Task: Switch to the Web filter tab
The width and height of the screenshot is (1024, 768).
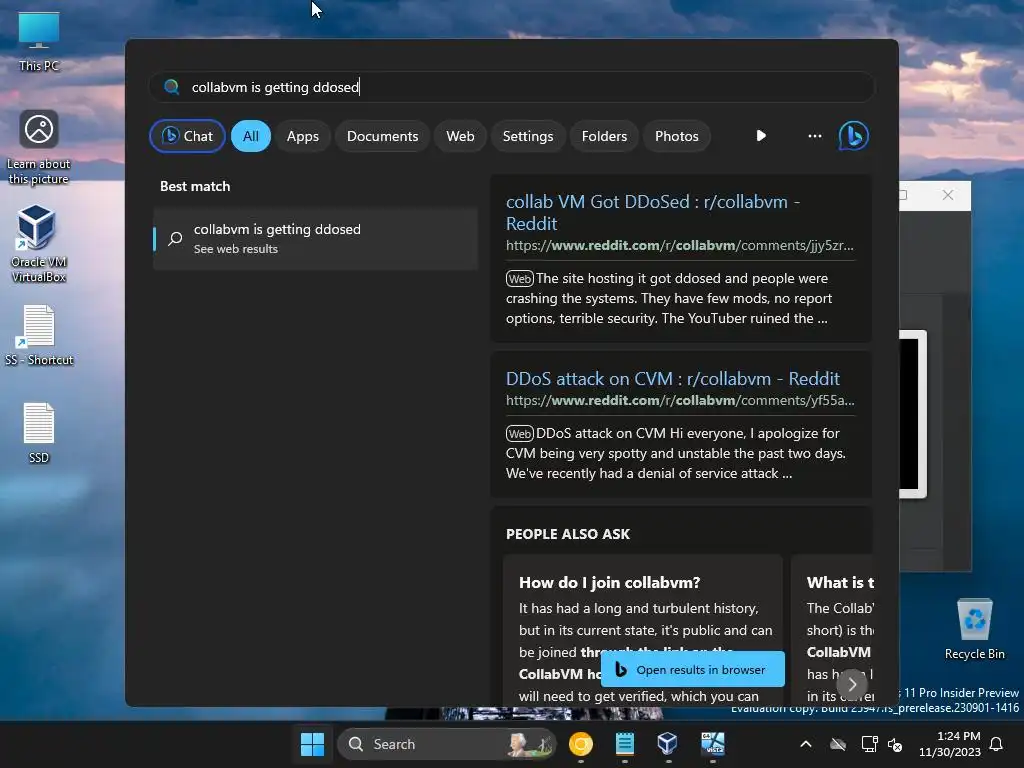Action: click(460, 136)
